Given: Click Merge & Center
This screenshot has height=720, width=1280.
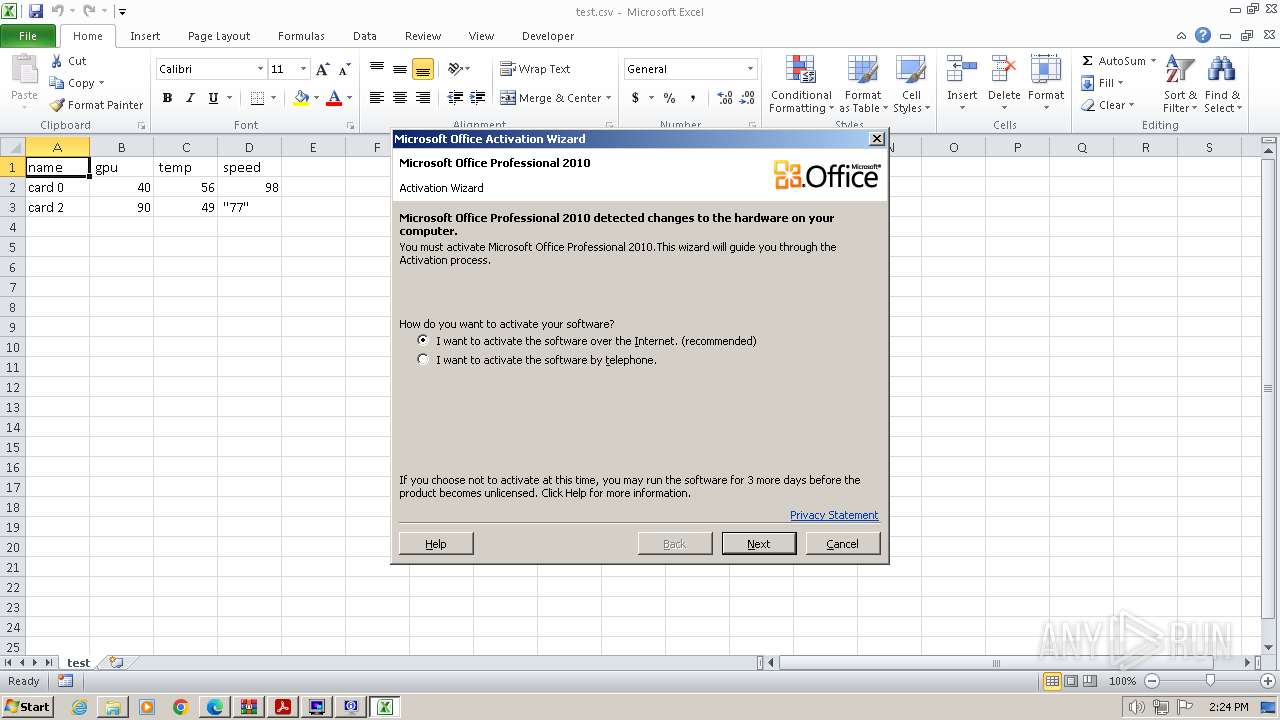Looking at the screenshot, I should (x=552, y=98).
